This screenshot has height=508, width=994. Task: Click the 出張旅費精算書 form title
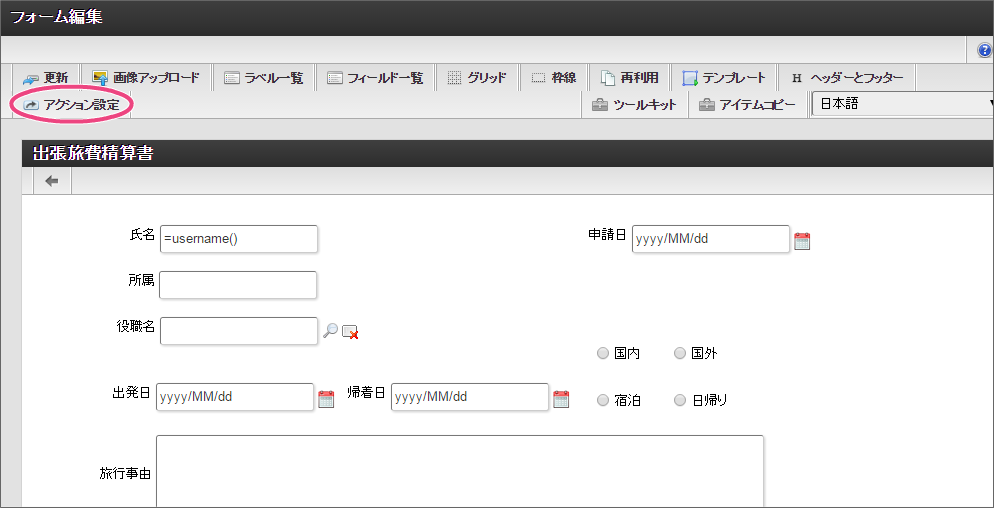[93, 153]
